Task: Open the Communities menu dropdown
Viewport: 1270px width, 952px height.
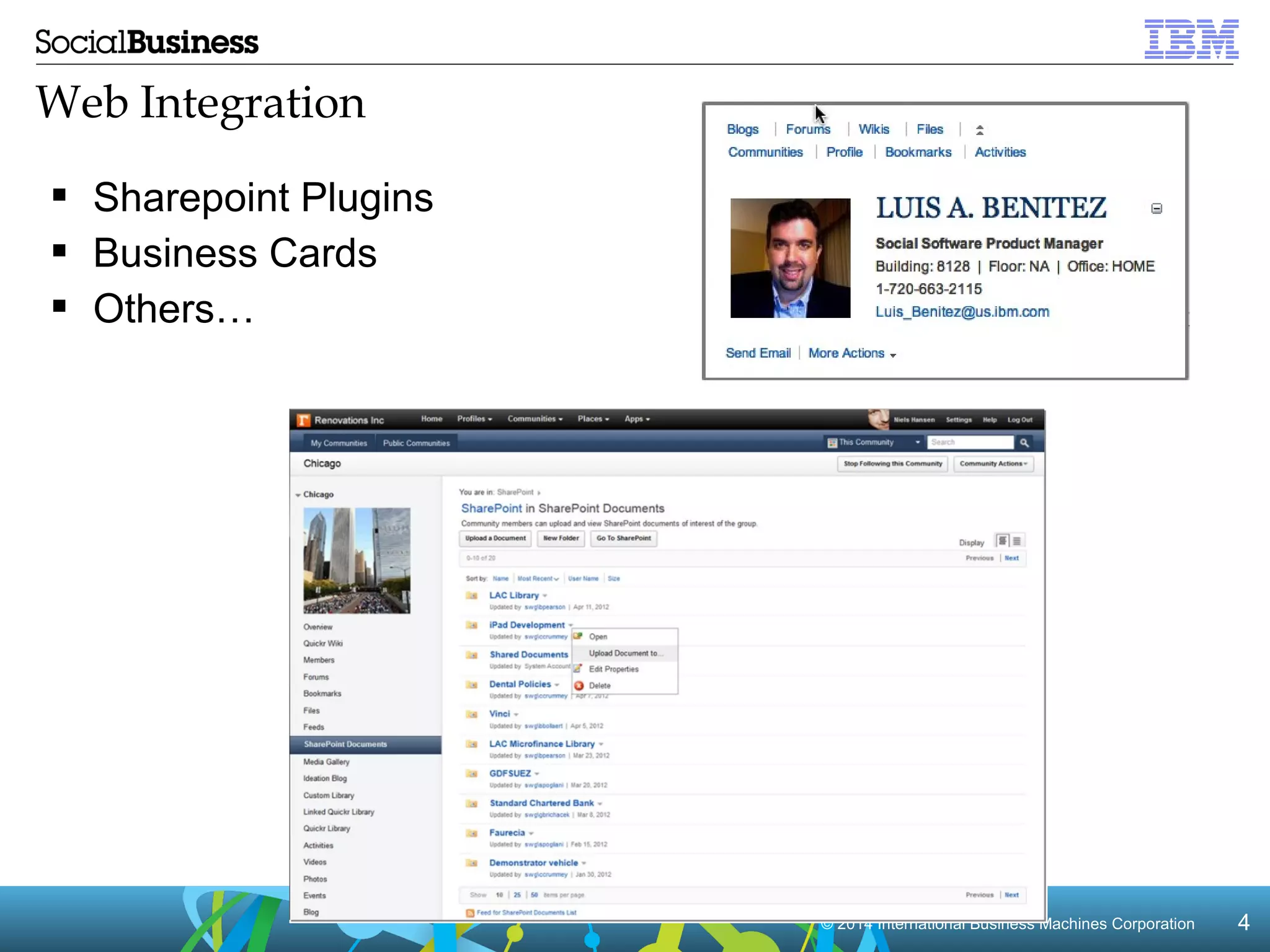Action: pos(535,419)
